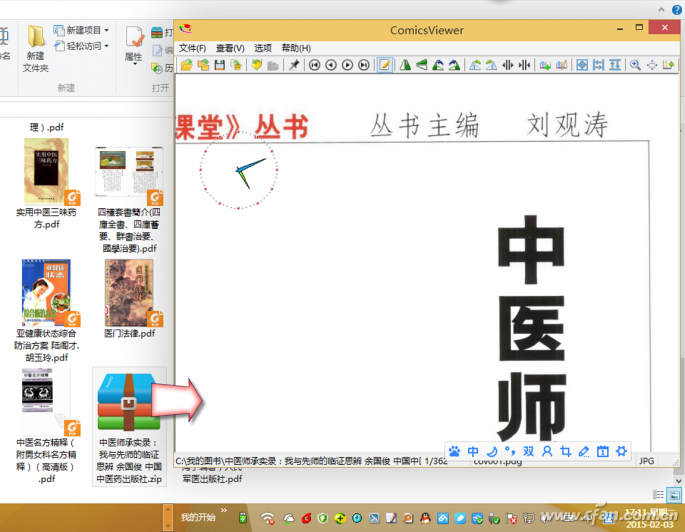Click the crosshair move icon in toolbar
The image size is (685, 532).
652,66
